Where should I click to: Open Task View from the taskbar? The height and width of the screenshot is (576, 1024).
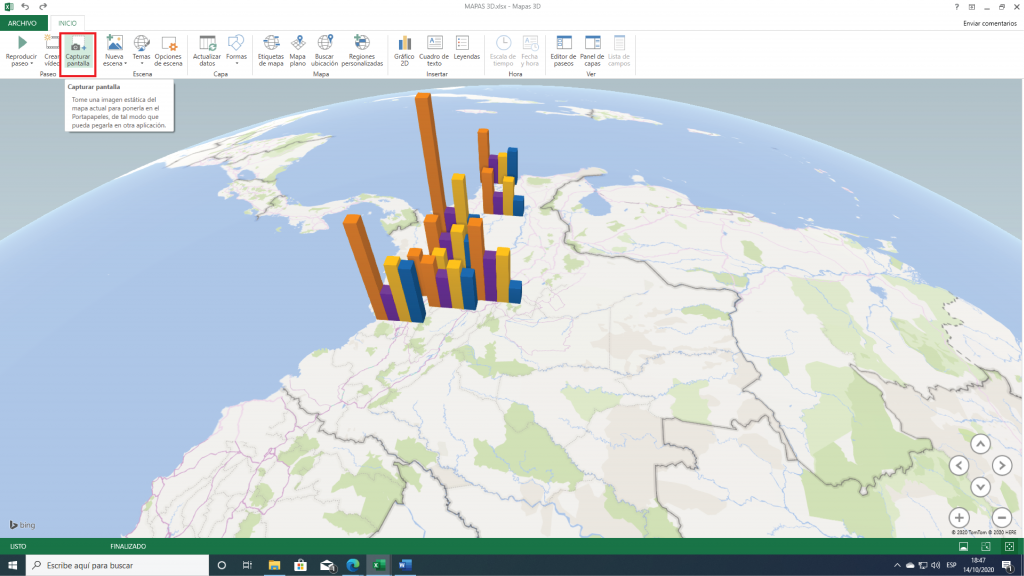click(248, 566)
